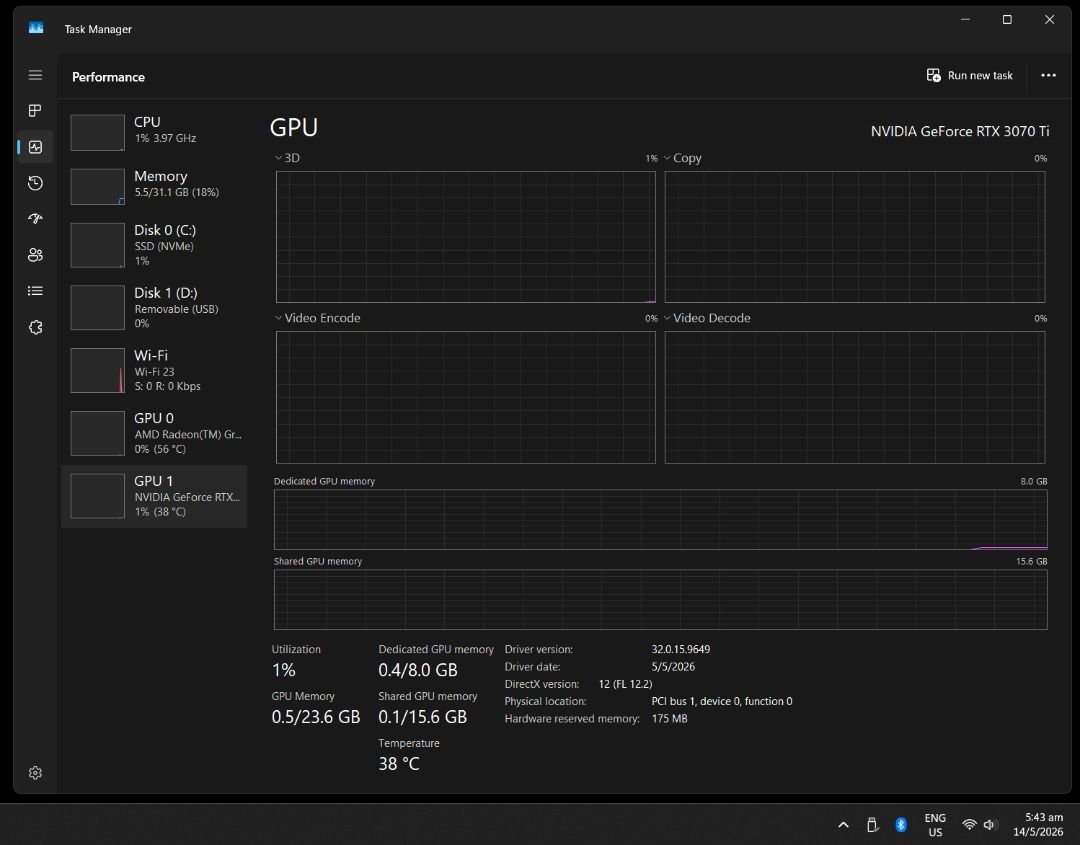Click DirectX version 12 (FL 12.2)
This screenshot has height=845, width=1080.
[x=625, y=684]
